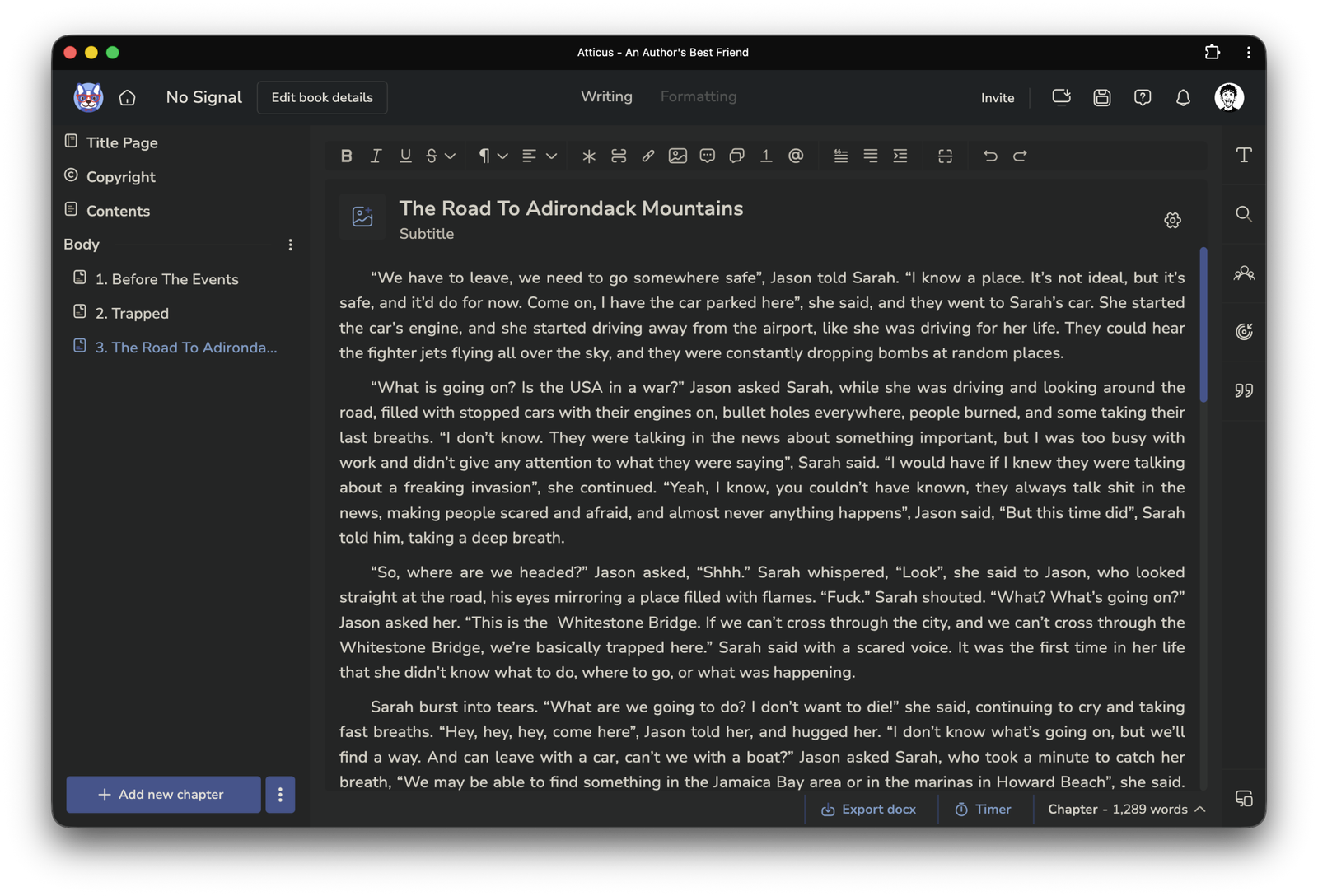Toggle italic formatting
The height and width of the screenshot is (896, 1318).
point(376,156)
